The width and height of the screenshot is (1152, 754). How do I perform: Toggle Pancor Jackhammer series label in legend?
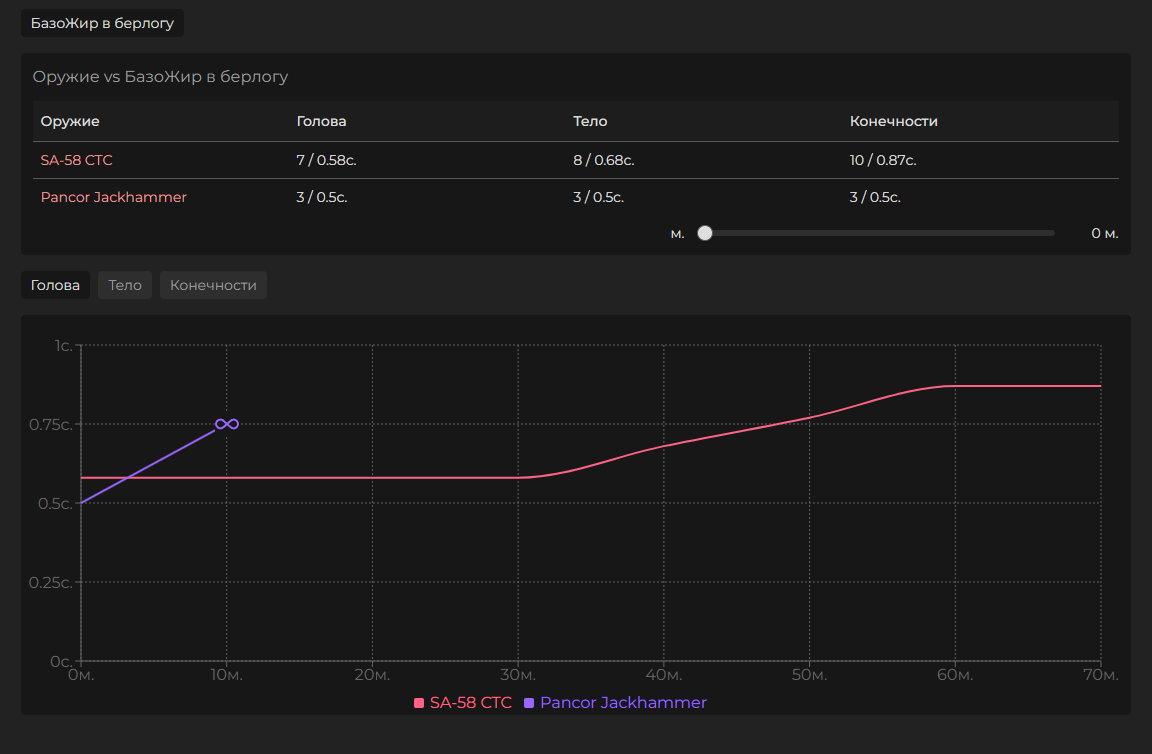coord(623,703)
